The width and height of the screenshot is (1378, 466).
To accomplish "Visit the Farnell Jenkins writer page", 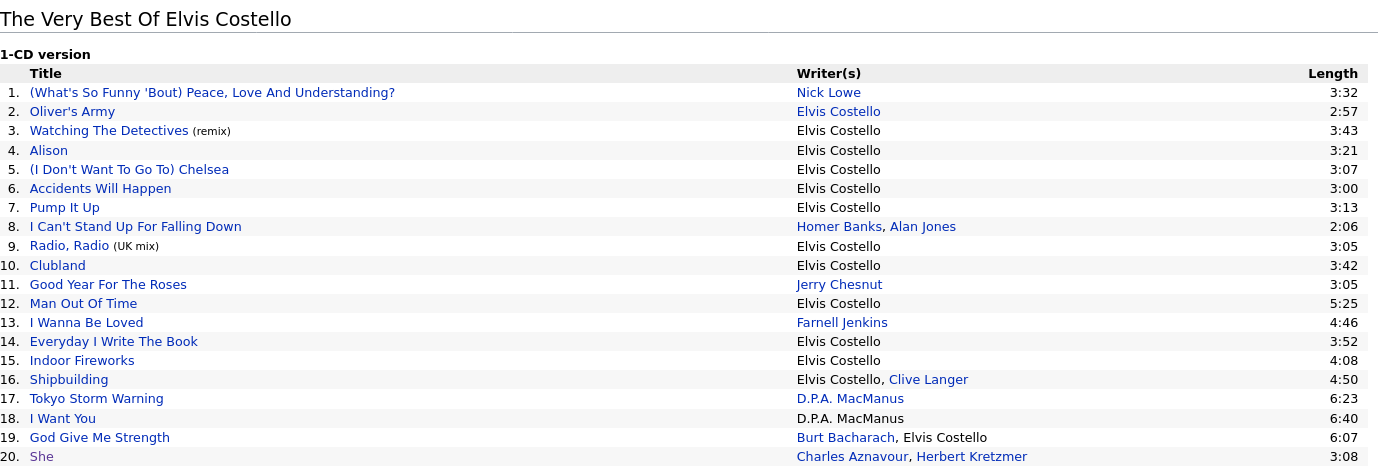I will 842,323.
